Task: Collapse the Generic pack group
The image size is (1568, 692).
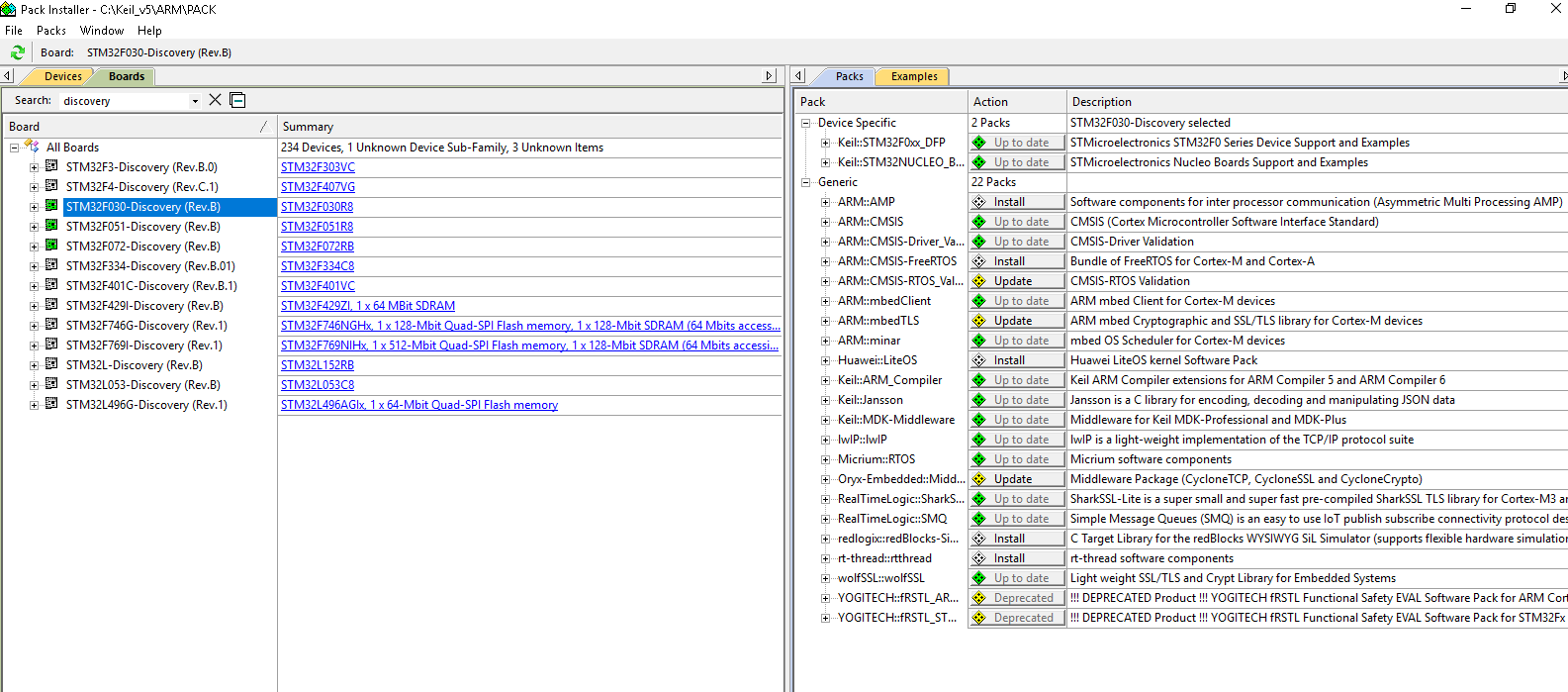Action: coord(805,182)
